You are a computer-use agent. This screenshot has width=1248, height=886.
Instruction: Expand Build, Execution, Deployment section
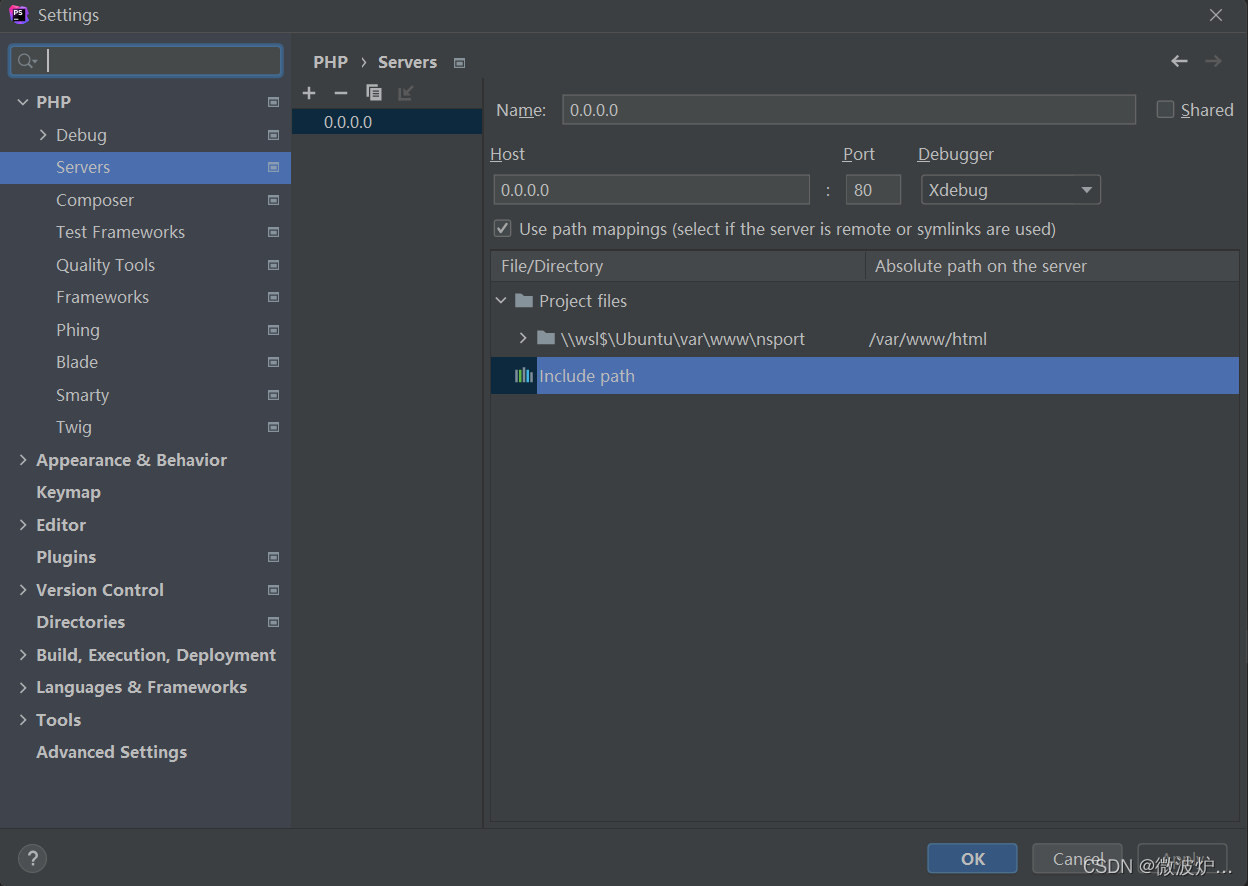(23, 655)
